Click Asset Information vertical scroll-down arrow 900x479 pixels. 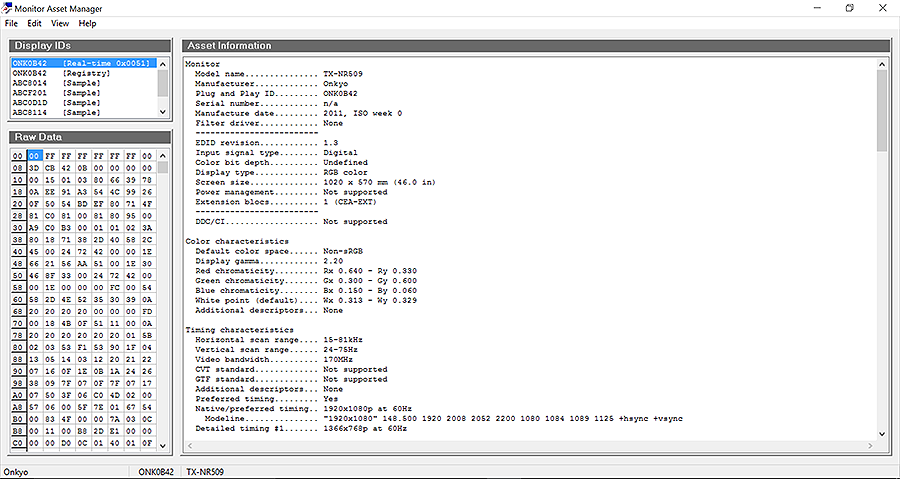(883, 434)
